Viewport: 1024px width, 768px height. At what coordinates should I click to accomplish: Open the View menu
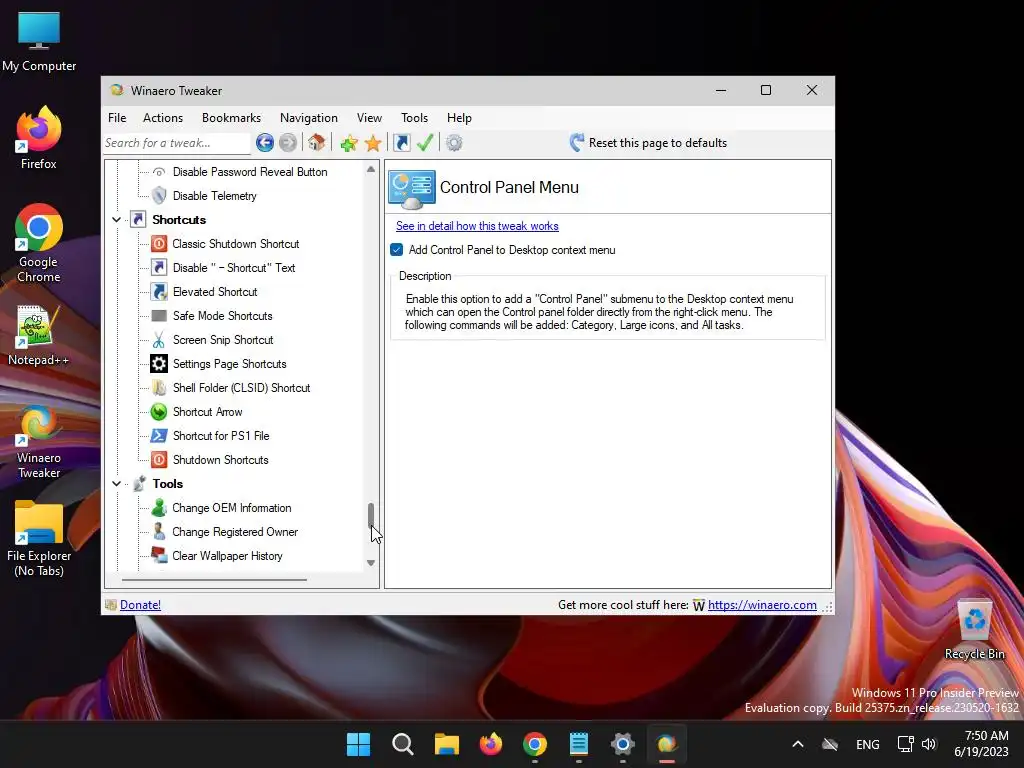[x=369, y=118]
